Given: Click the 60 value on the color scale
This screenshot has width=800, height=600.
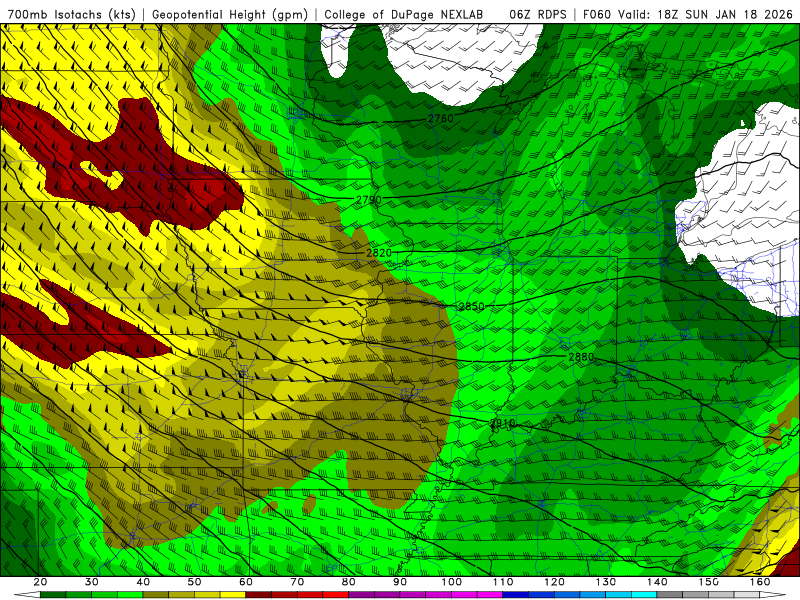Looking at the screenshot, I should [x=246, y=582].
